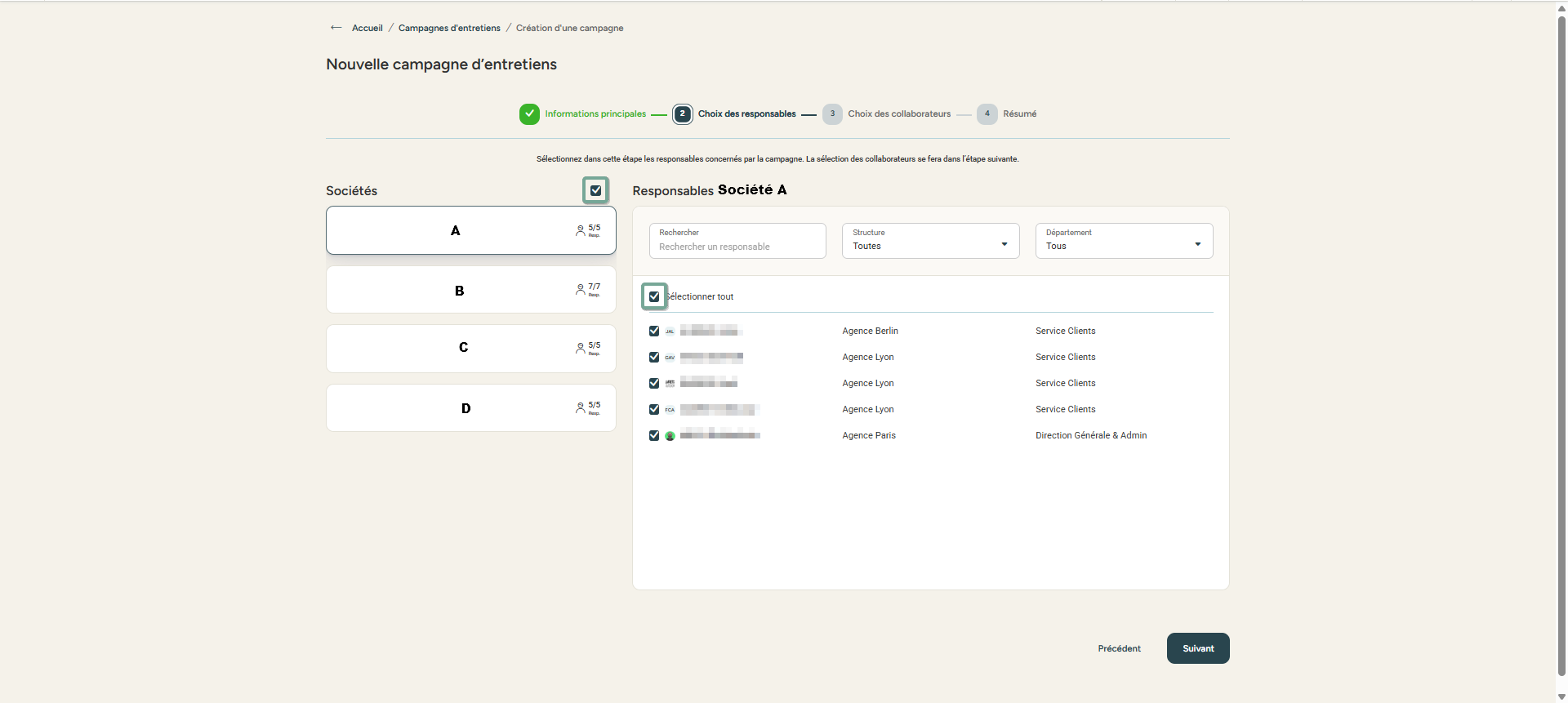1568x703 pixels.
Task: Click the step 3 circle icon
Action: (x=832, y=114)
